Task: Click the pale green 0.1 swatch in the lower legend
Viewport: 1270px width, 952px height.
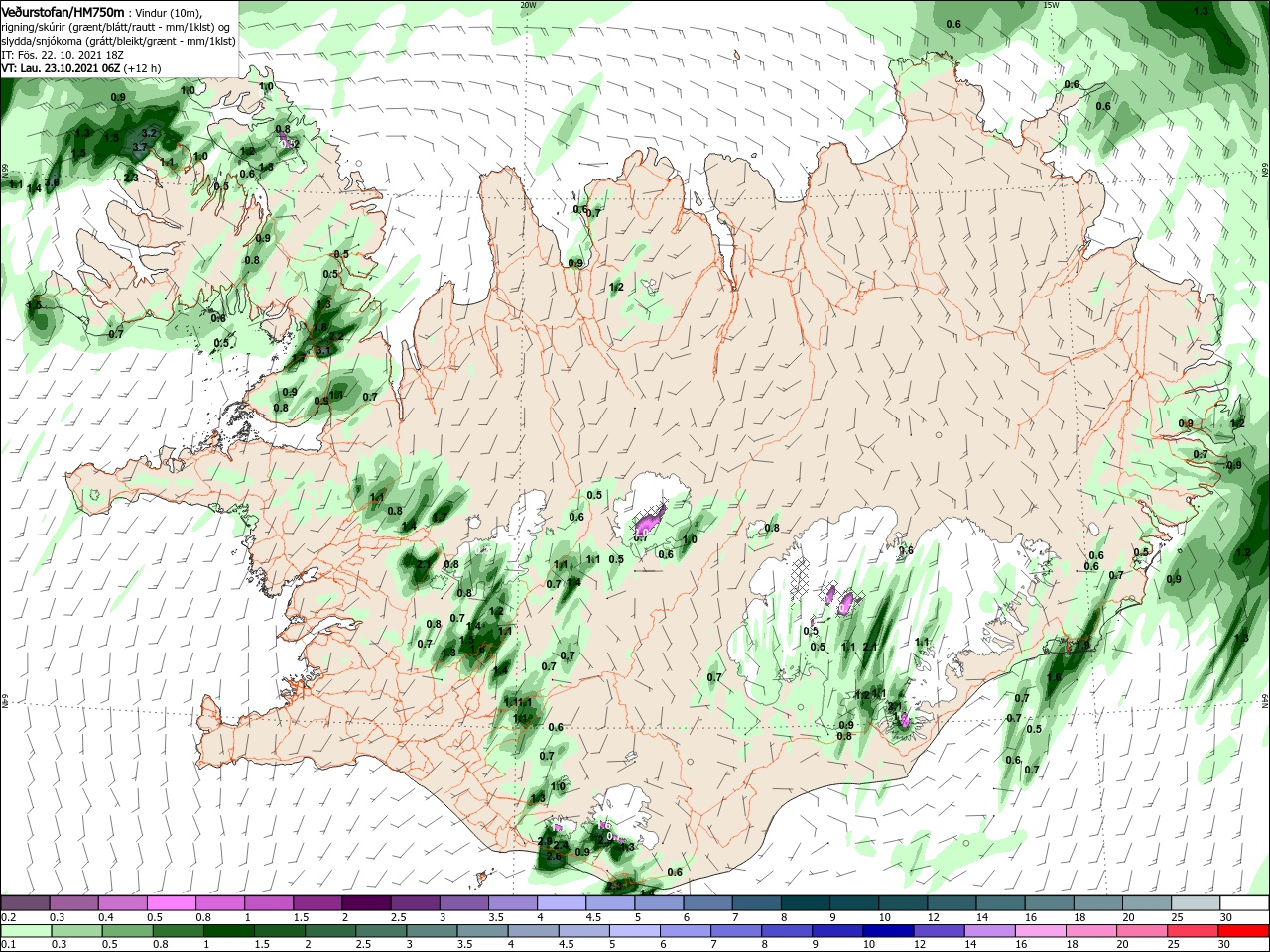Action: [25, 931]
